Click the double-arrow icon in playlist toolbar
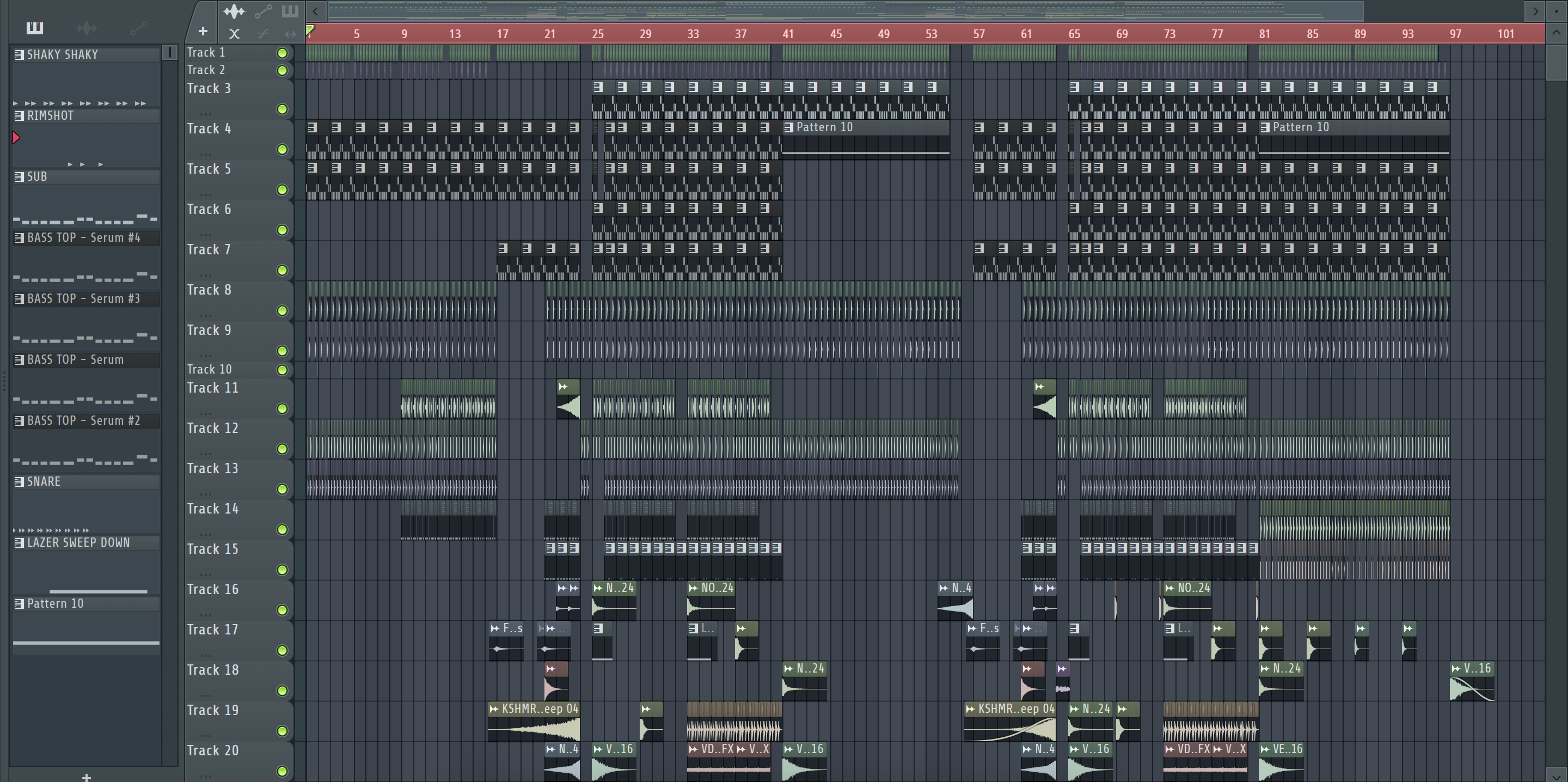Viewport: 1568px width, 782px height. click(290, 34)
